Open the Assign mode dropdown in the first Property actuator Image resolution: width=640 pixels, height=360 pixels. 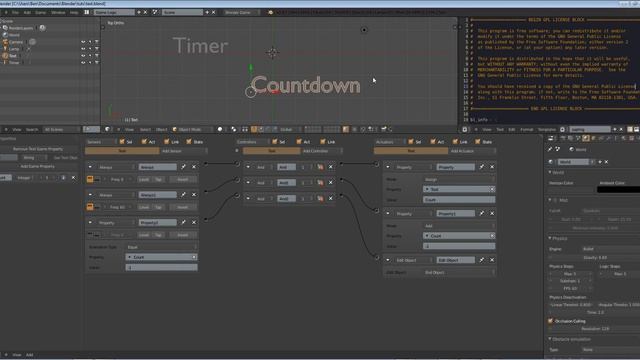[x=459, y=179]
